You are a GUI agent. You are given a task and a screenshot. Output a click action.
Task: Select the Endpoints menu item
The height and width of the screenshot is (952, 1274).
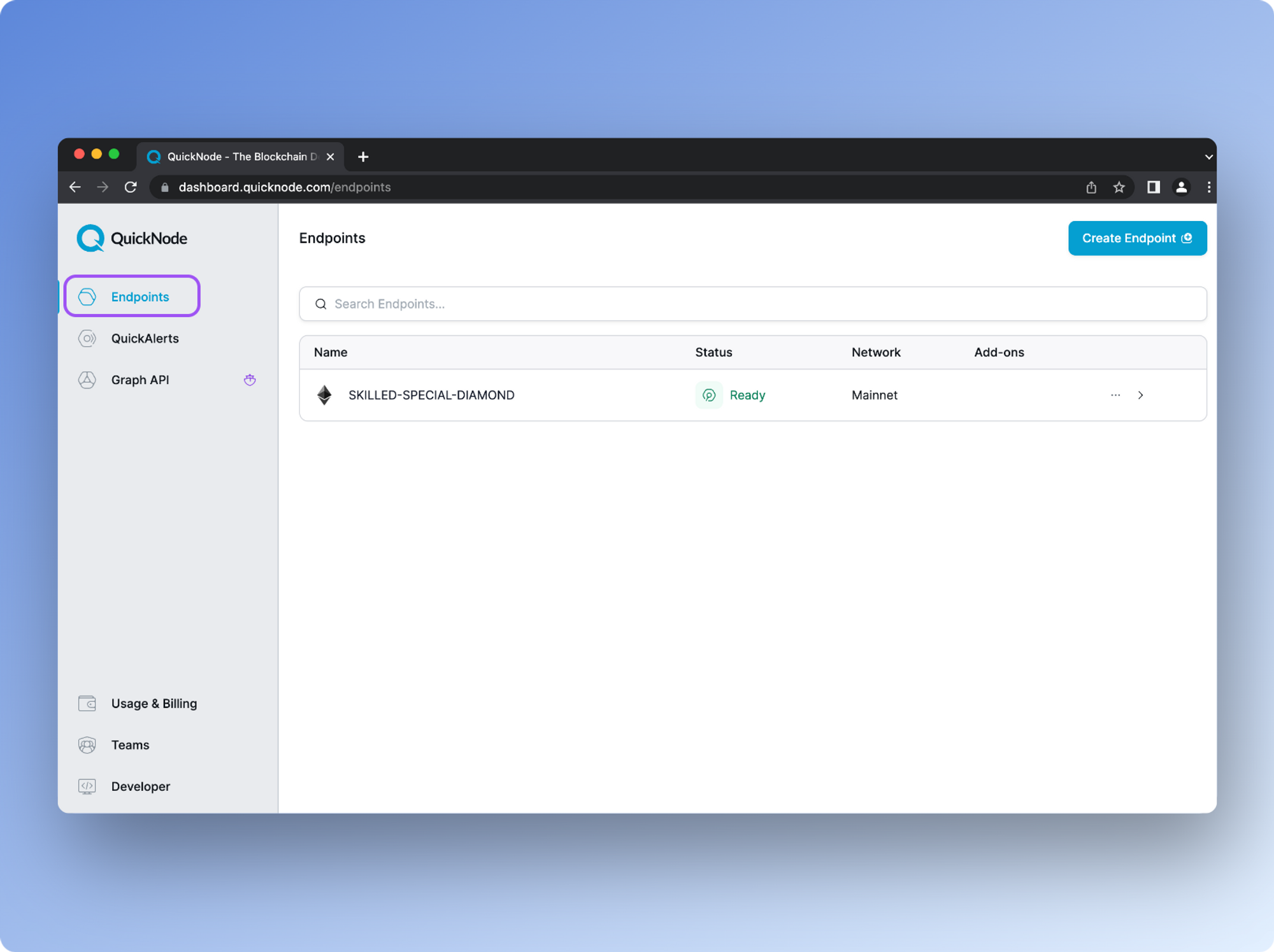coord(140,296)
